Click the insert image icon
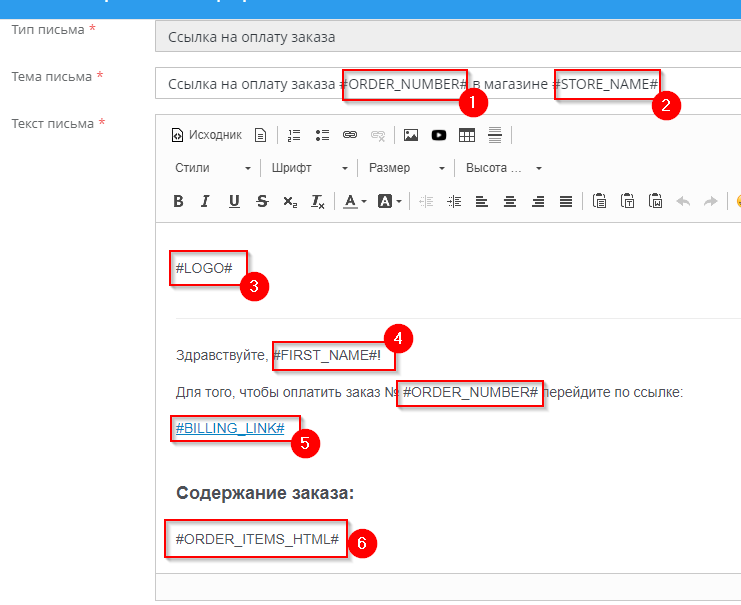Viewport: 741px width, 605px height. click(x=411, y=135)
